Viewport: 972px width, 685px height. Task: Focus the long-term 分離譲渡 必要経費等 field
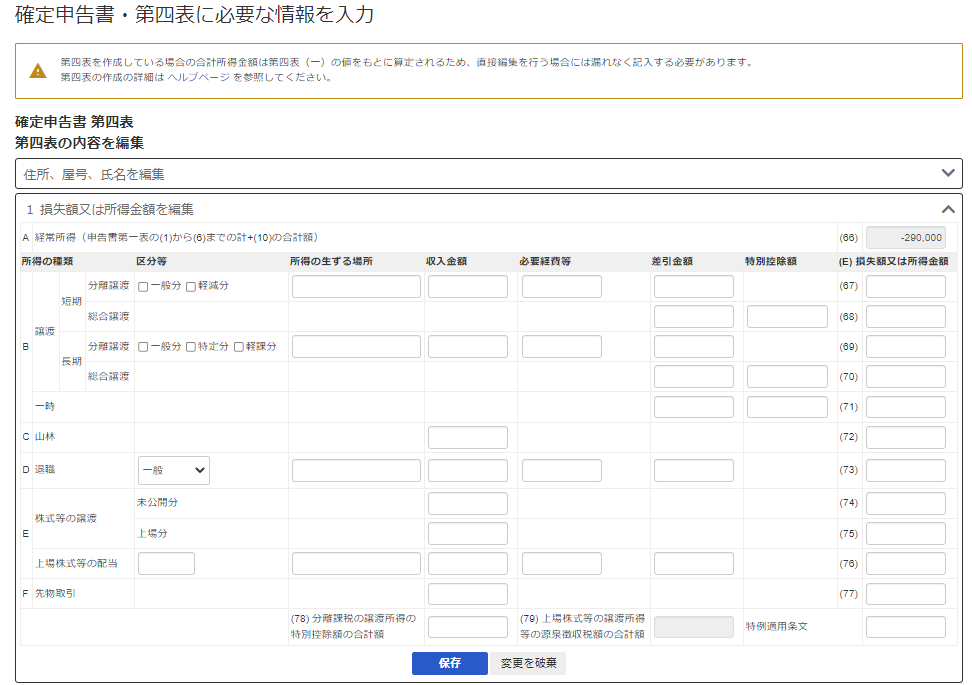(x=562, y=347)
